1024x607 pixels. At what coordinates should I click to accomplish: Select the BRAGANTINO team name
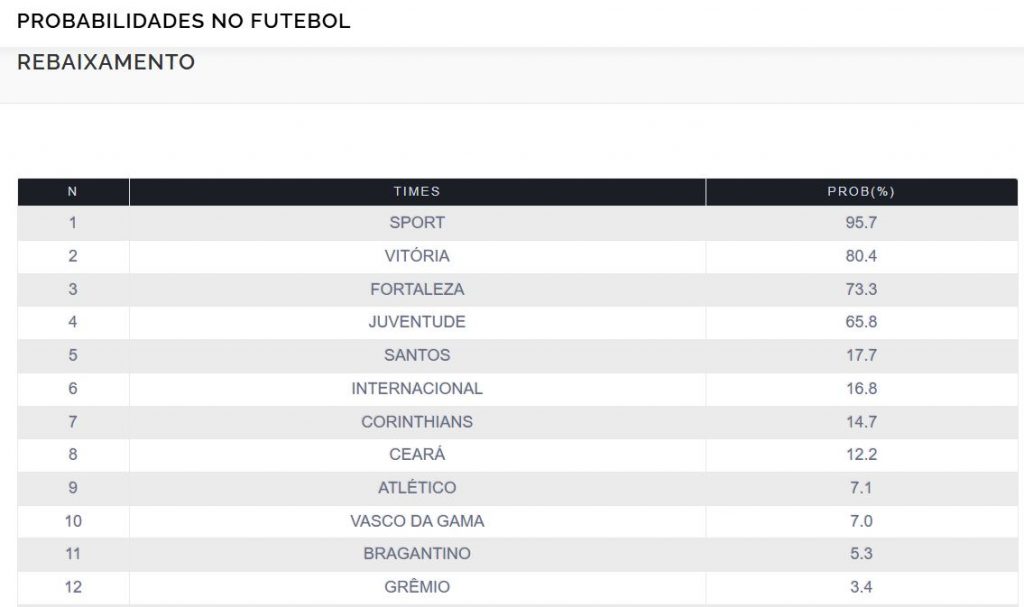417,554
